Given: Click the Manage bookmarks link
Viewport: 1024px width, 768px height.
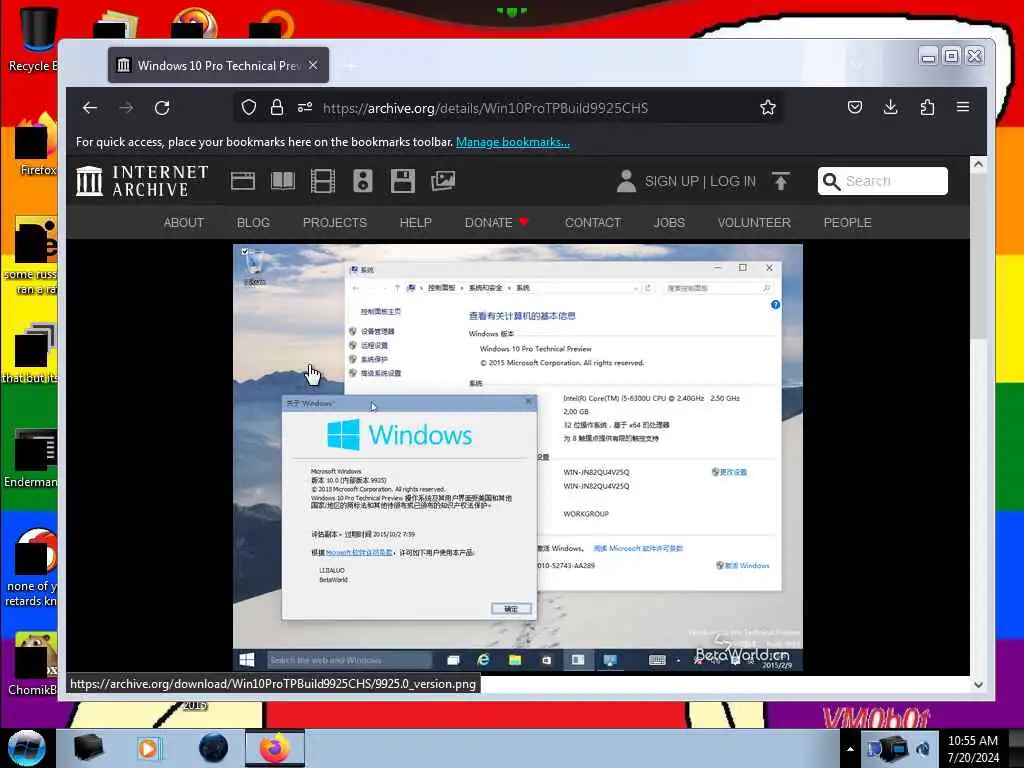Looking at the screenshot, I should tap(513, 142).
